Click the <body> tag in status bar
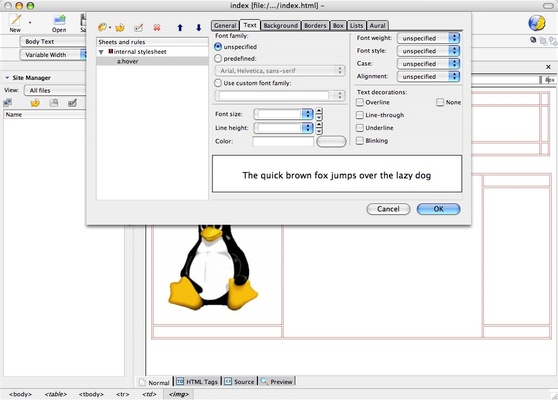 pos(20,394)
